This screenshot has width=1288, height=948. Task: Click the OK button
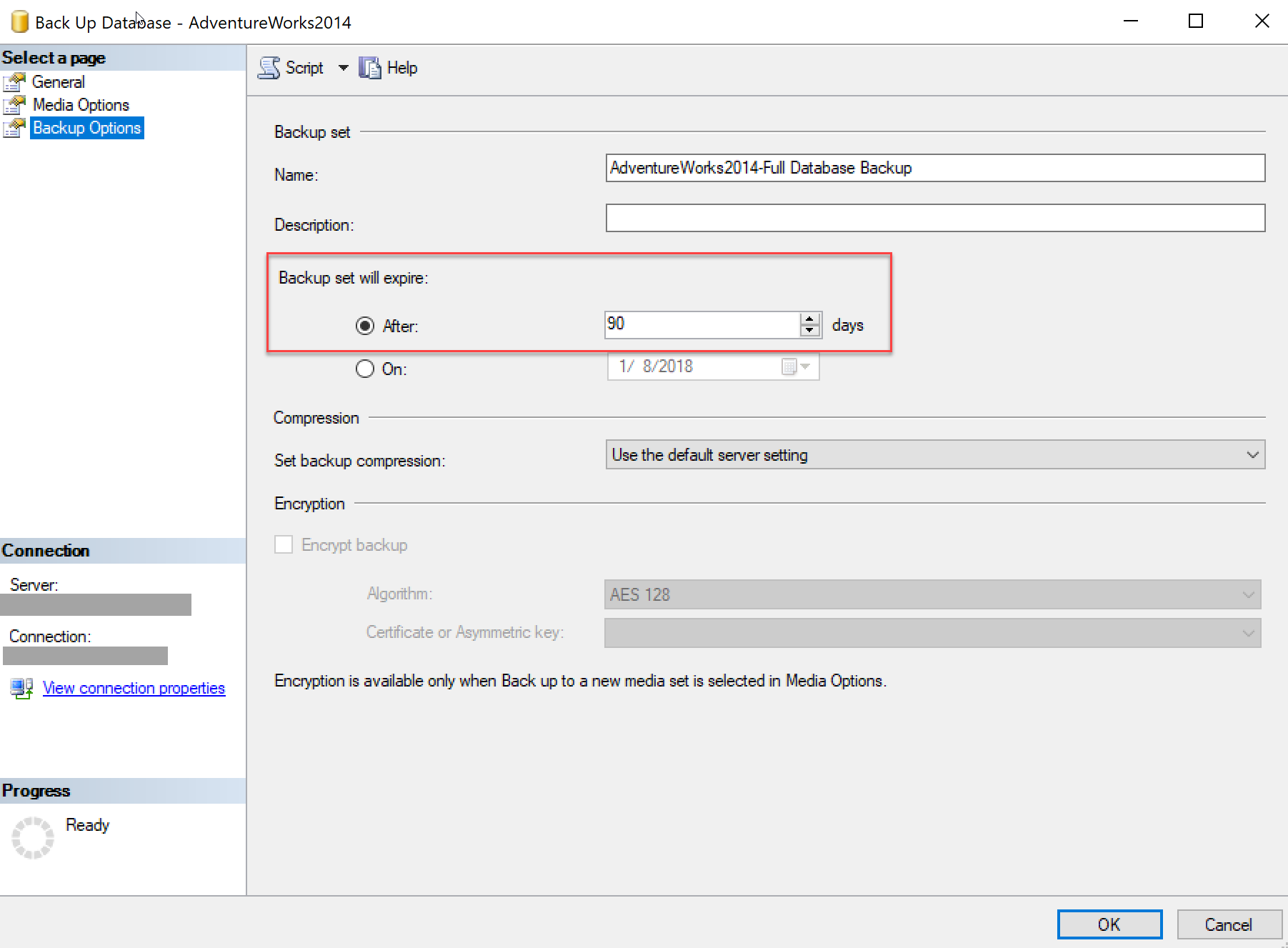pos(1109,924)
